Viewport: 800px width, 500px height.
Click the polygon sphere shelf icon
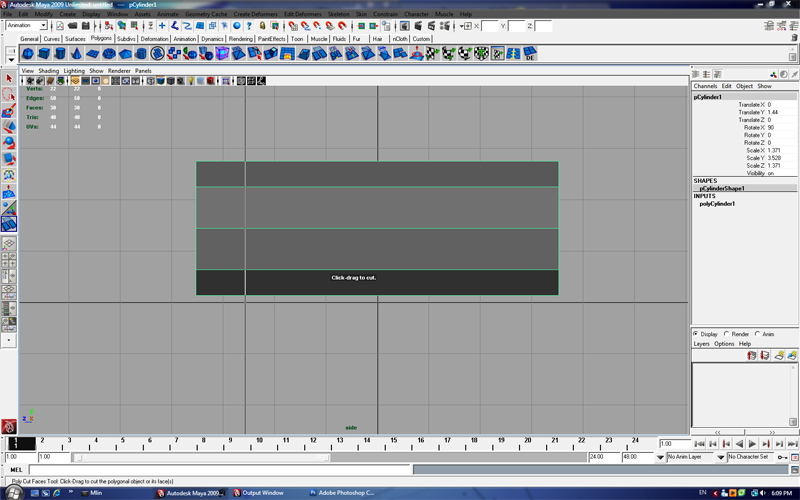(x=28, y=54)
